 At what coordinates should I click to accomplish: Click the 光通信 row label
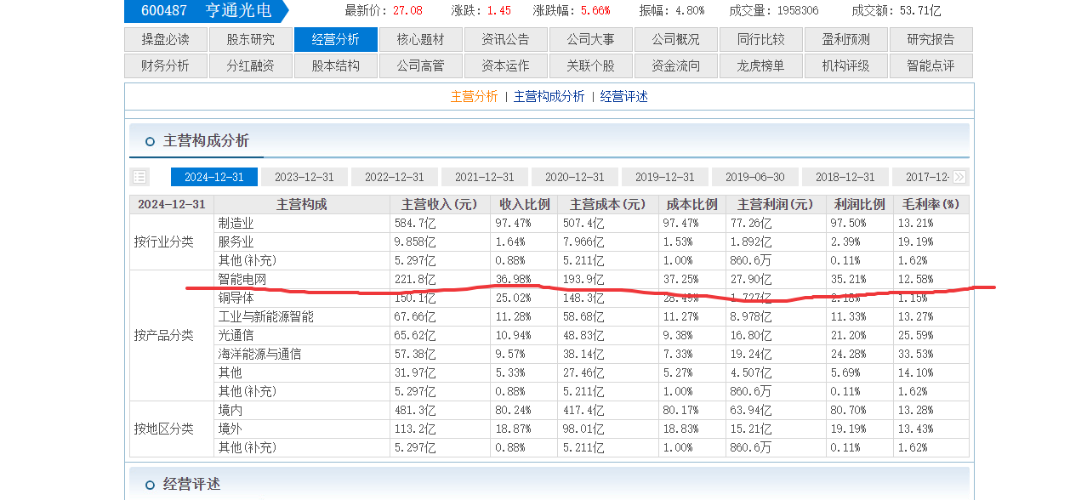(236, 336)
